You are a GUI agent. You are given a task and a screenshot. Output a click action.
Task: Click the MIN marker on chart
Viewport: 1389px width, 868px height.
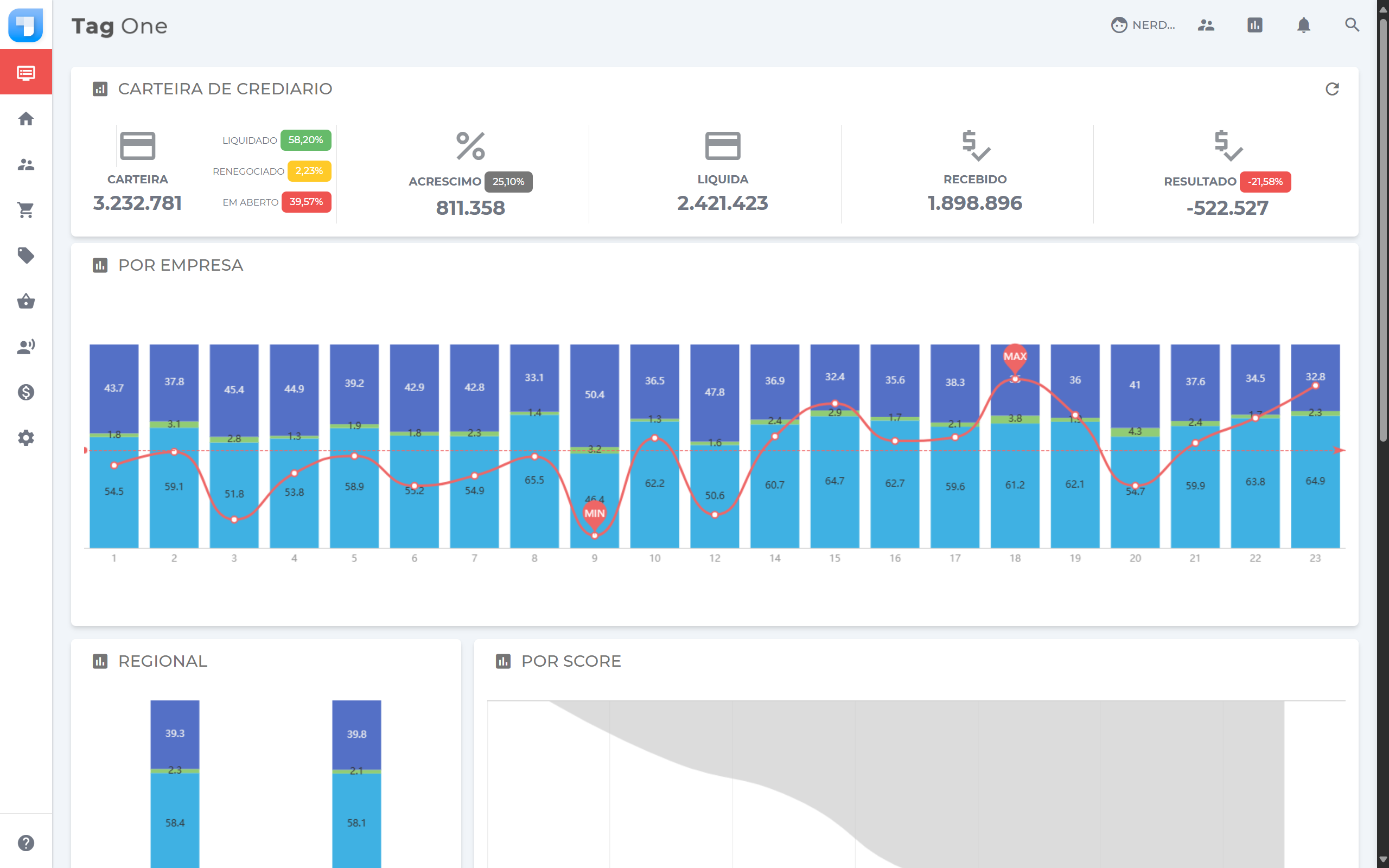pyautogui.click(x=594, y=513)
